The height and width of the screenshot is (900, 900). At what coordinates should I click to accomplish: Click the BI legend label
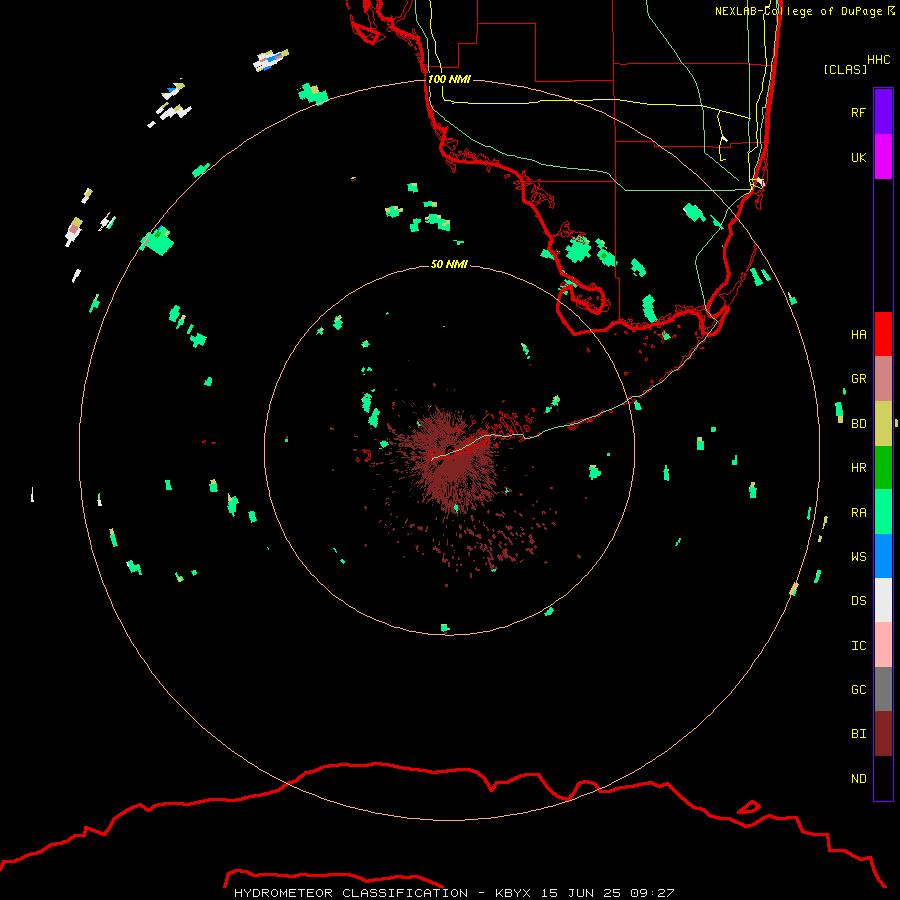(x=858, y=734)
